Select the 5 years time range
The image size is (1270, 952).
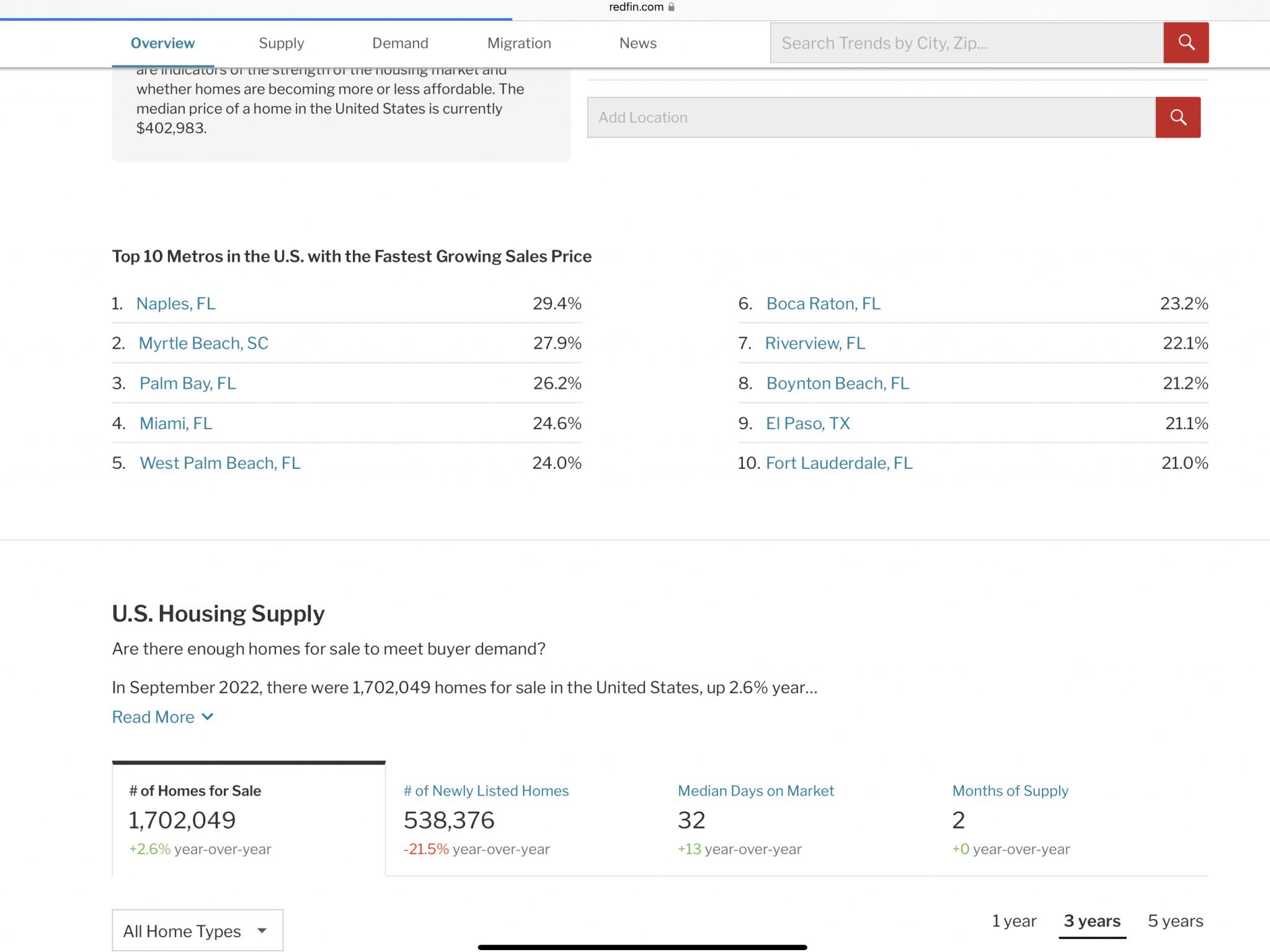coord(1175,921)
